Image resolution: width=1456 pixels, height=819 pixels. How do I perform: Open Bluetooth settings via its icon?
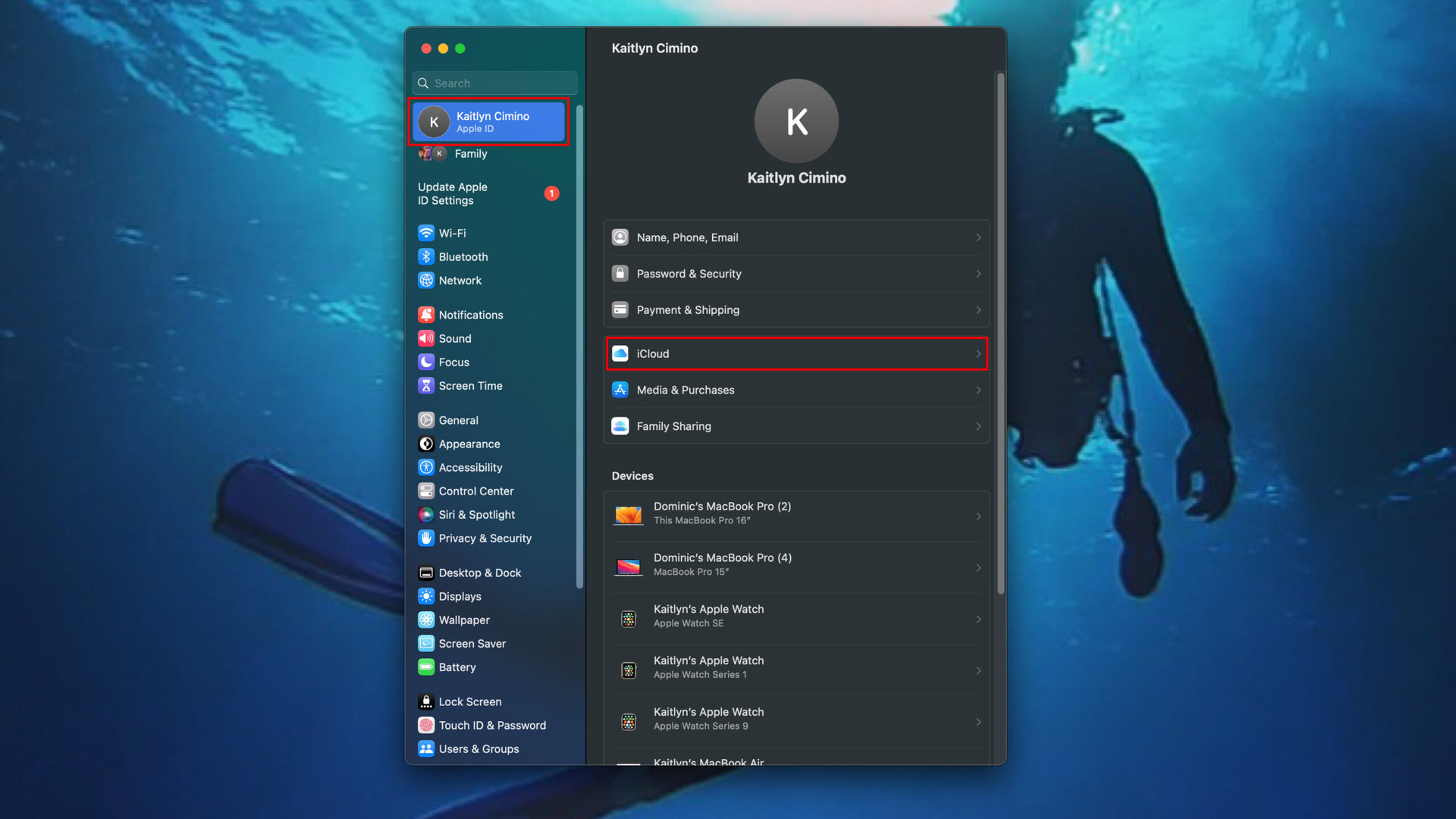point(426,256)
